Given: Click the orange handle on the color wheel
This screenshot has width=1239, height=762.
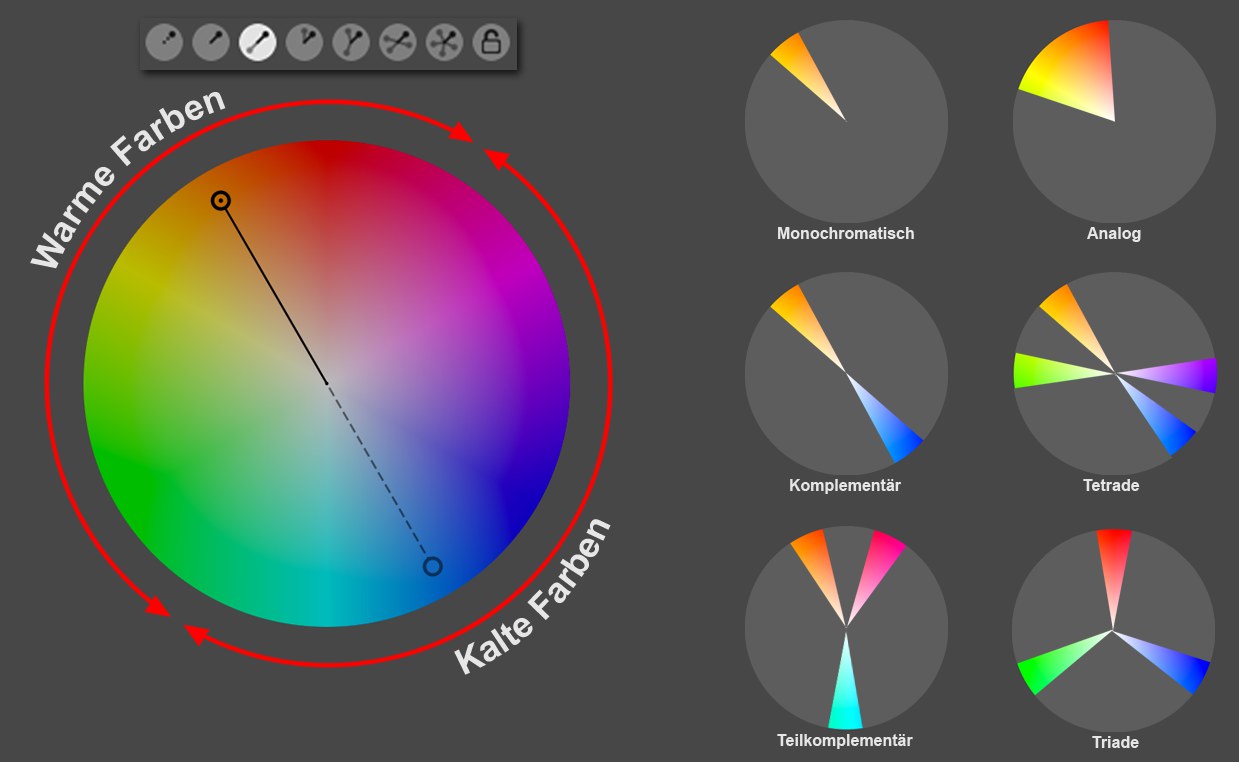Looking at the screenshot, I should pyautogui.click(x=221, y=201).
